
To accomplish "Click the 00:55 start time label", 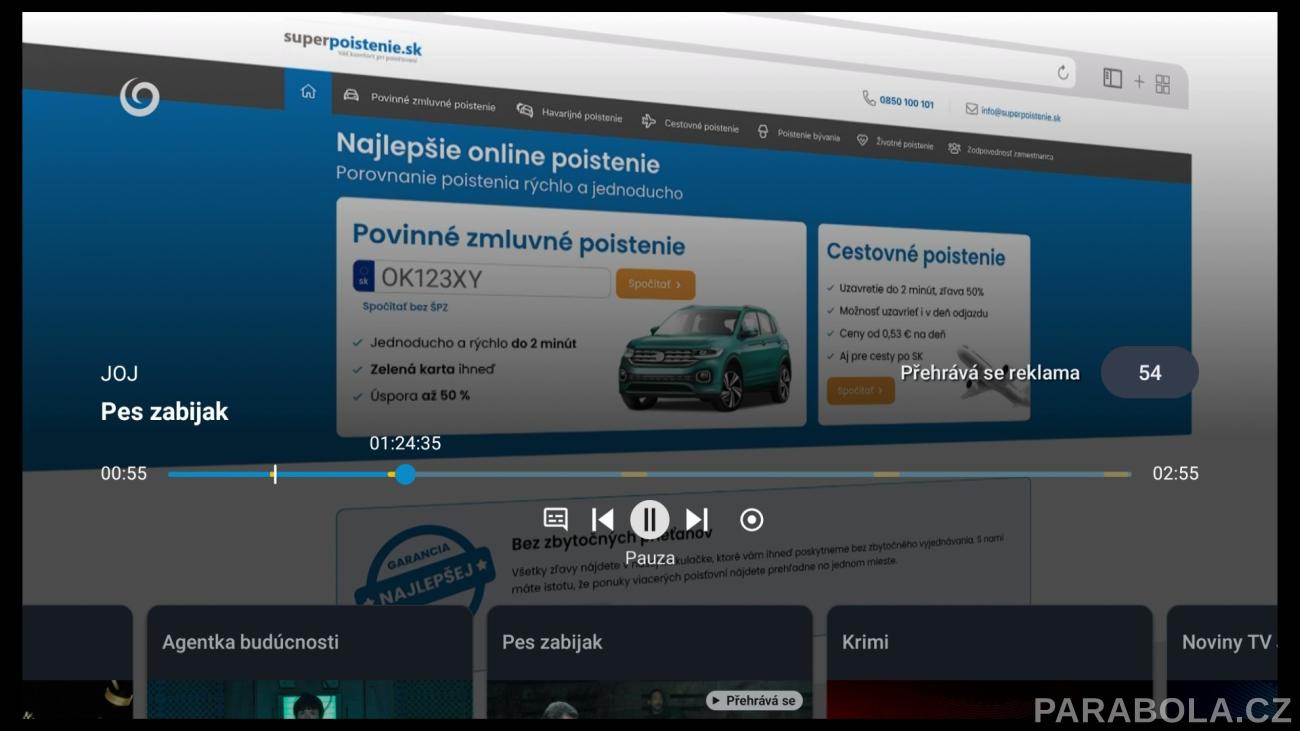I will [x=124, y=474].
